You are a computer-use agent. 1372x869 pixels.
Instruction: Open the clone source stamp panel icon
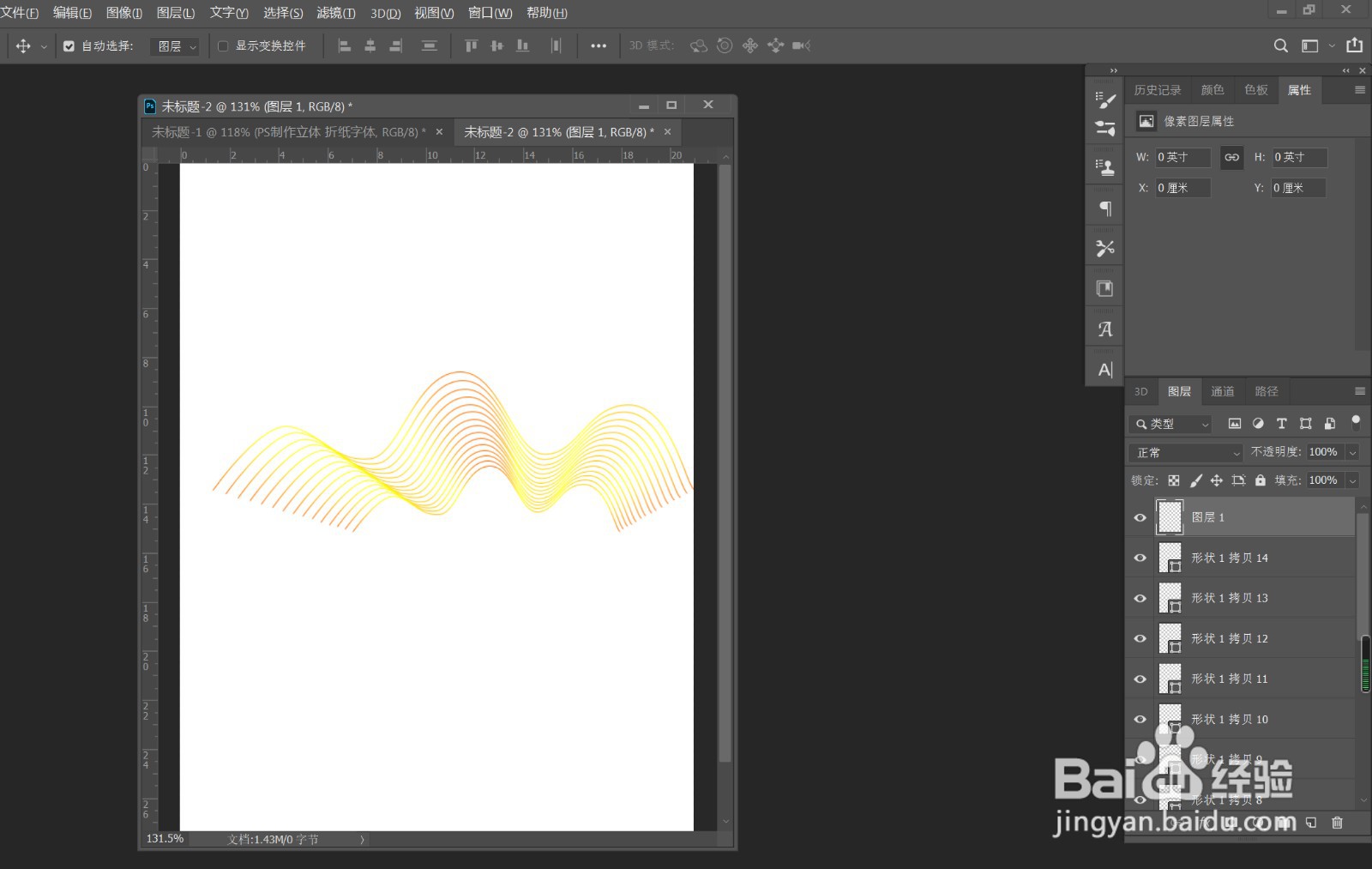[1105, 167]
